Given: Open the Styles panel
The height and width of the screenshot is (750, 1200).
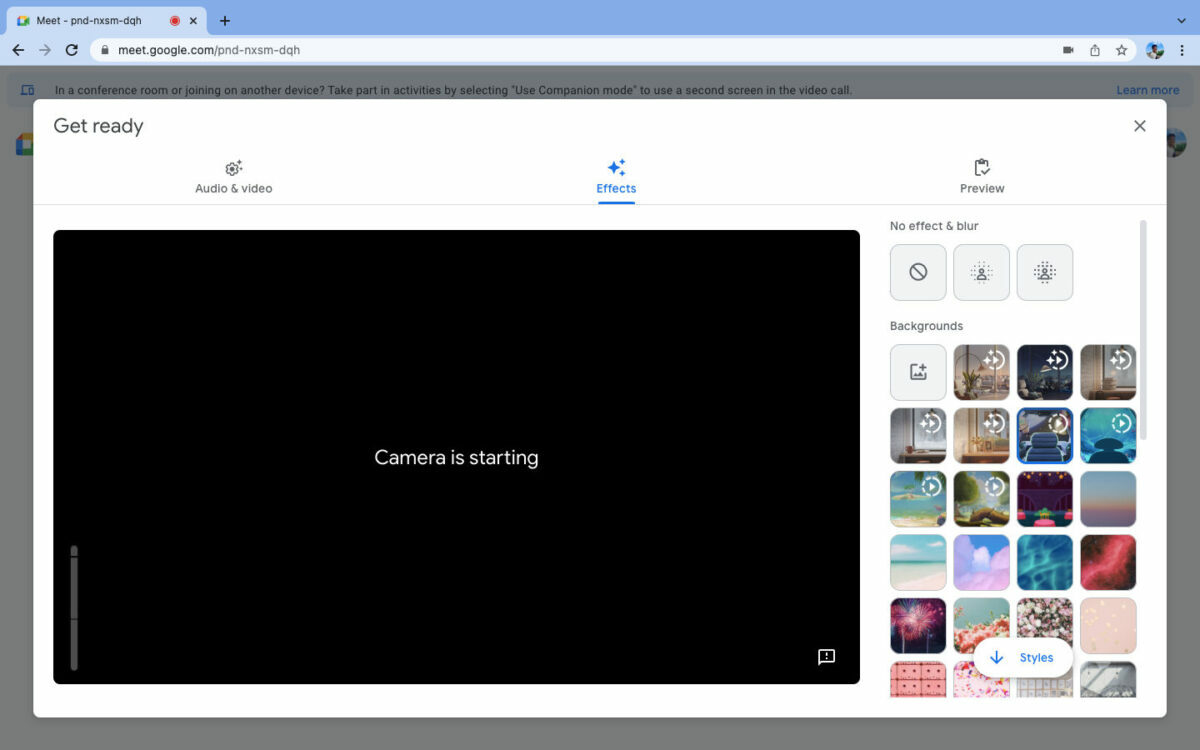Looking at the screenshot, I should 1022,657.
